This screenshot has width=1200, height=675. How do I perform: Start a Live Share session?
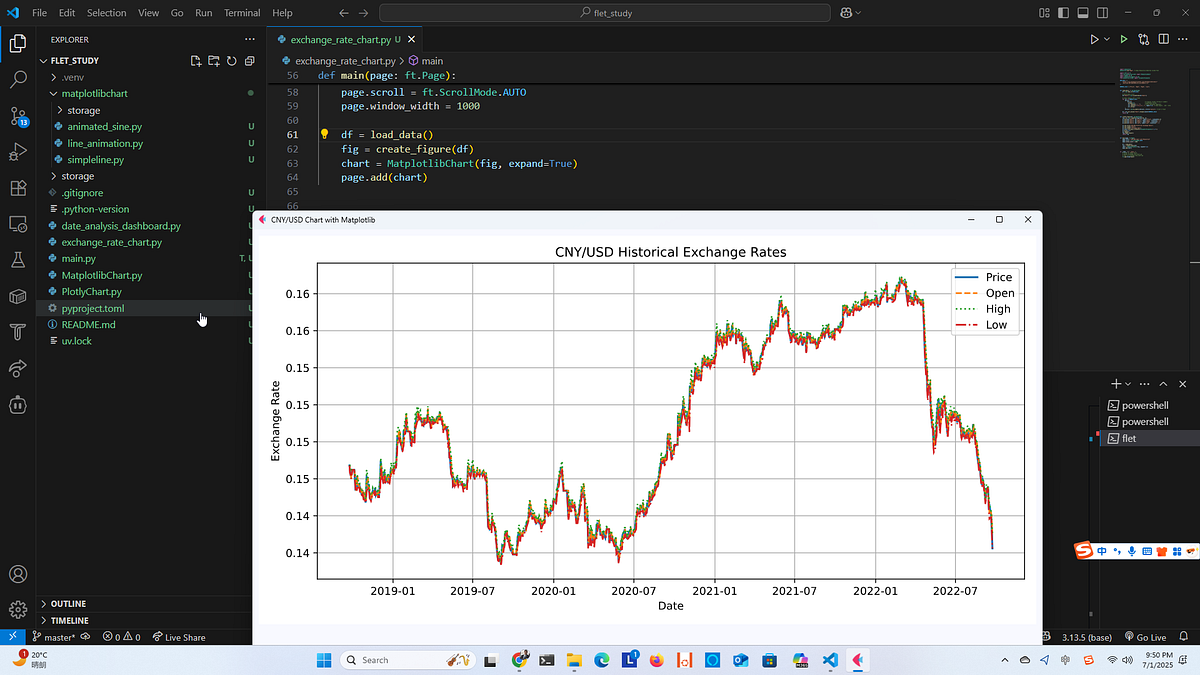pyautogui.click(x=181, y=636)
